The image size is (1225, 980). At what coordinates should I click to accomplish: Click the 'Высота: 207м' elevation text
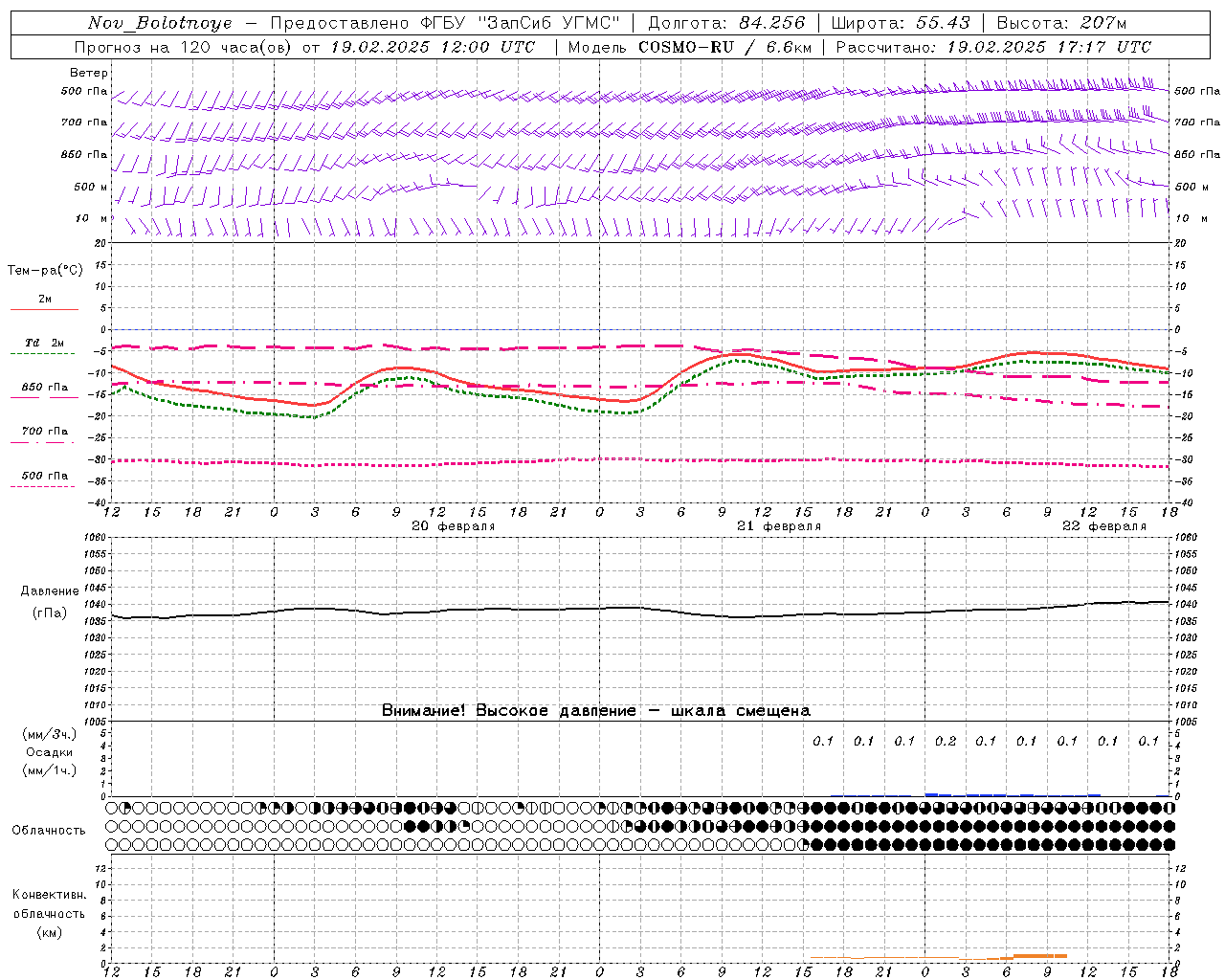click(x=1061, y=23)
